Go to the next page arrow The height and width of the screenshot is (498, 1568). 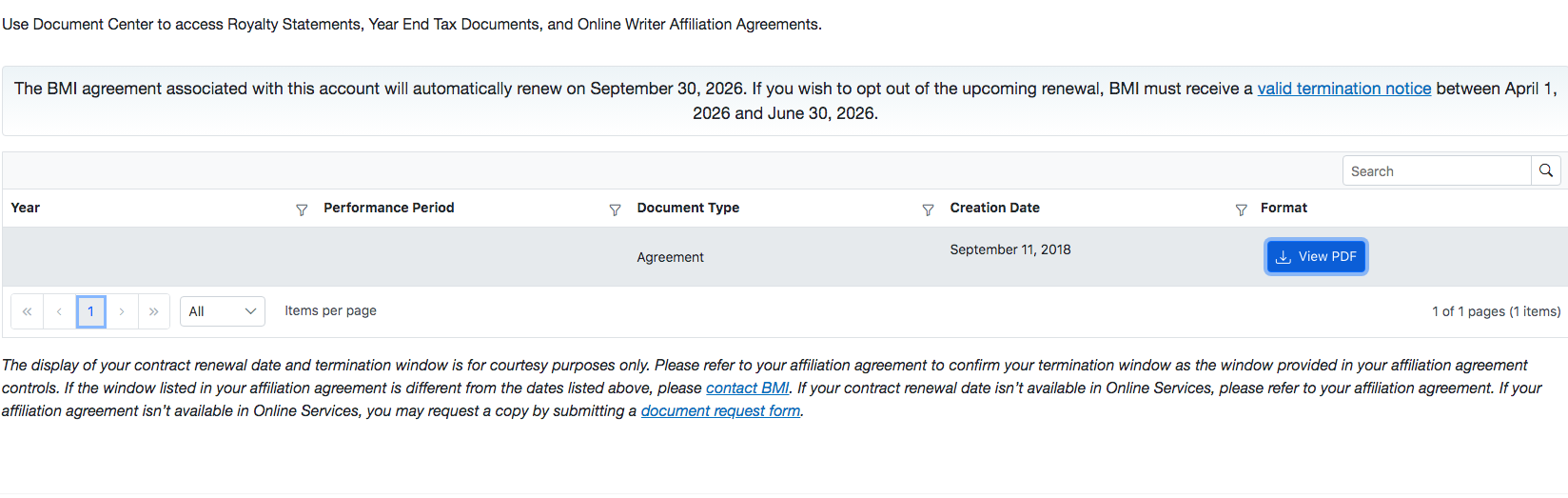[122, 311]
